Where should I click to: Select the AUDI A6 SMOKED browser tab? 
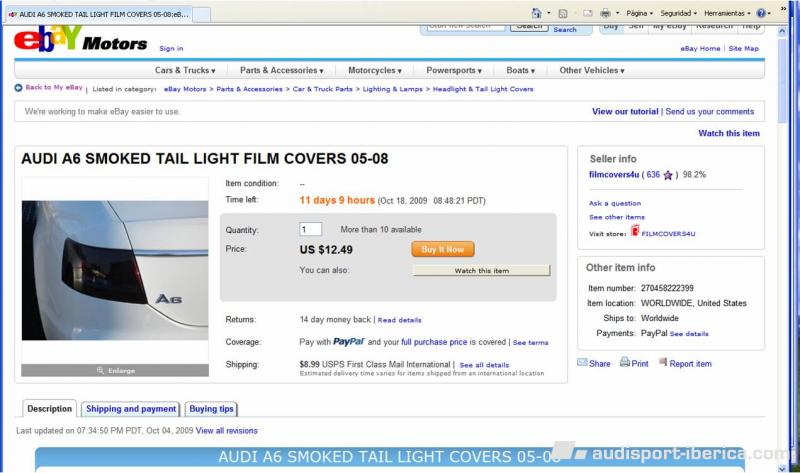[99, 14]
